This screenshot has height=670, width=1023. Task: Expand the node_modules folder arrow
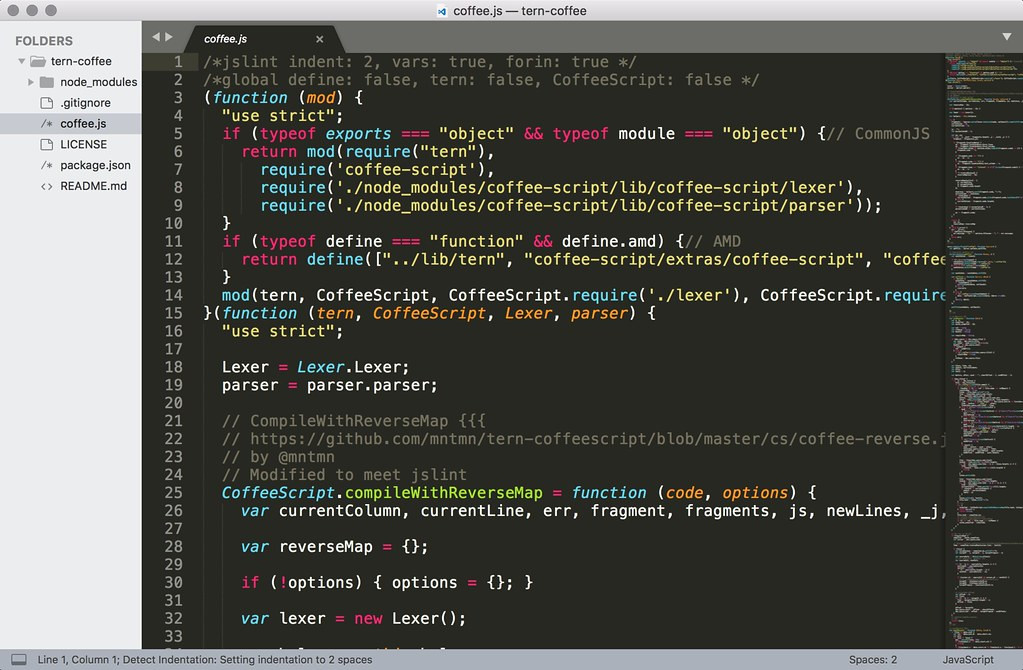31,82
